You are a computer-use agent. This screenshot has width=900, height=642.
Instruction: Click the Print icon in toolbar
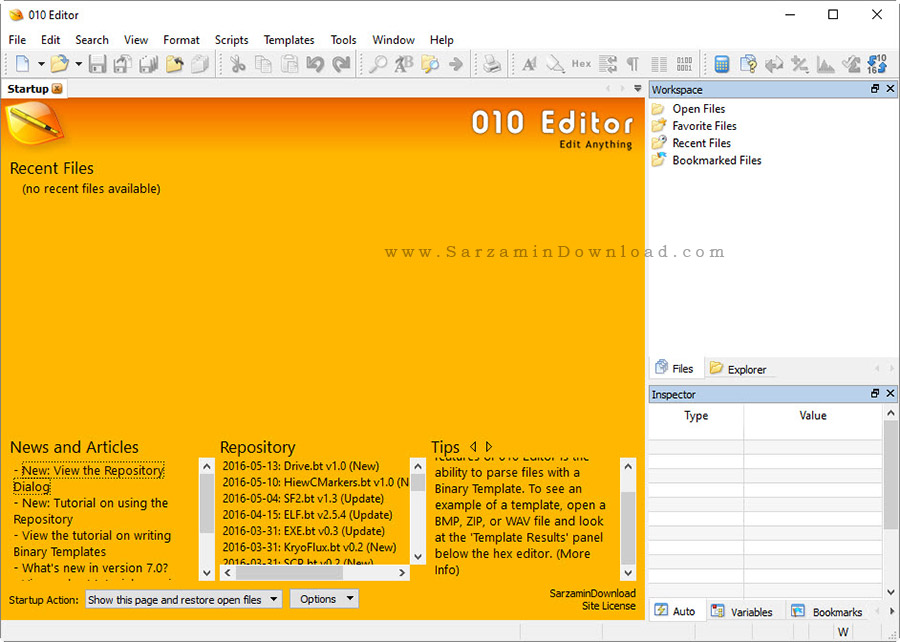pos(491,64)
